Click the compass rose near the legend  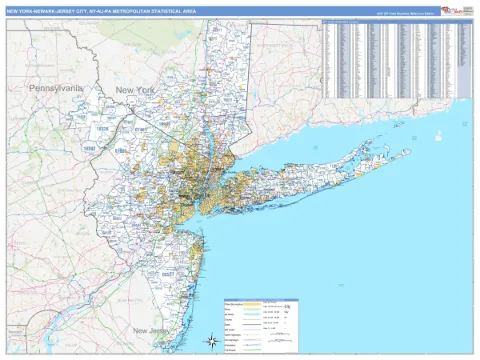pyautogui.click(x=212, y=341)
